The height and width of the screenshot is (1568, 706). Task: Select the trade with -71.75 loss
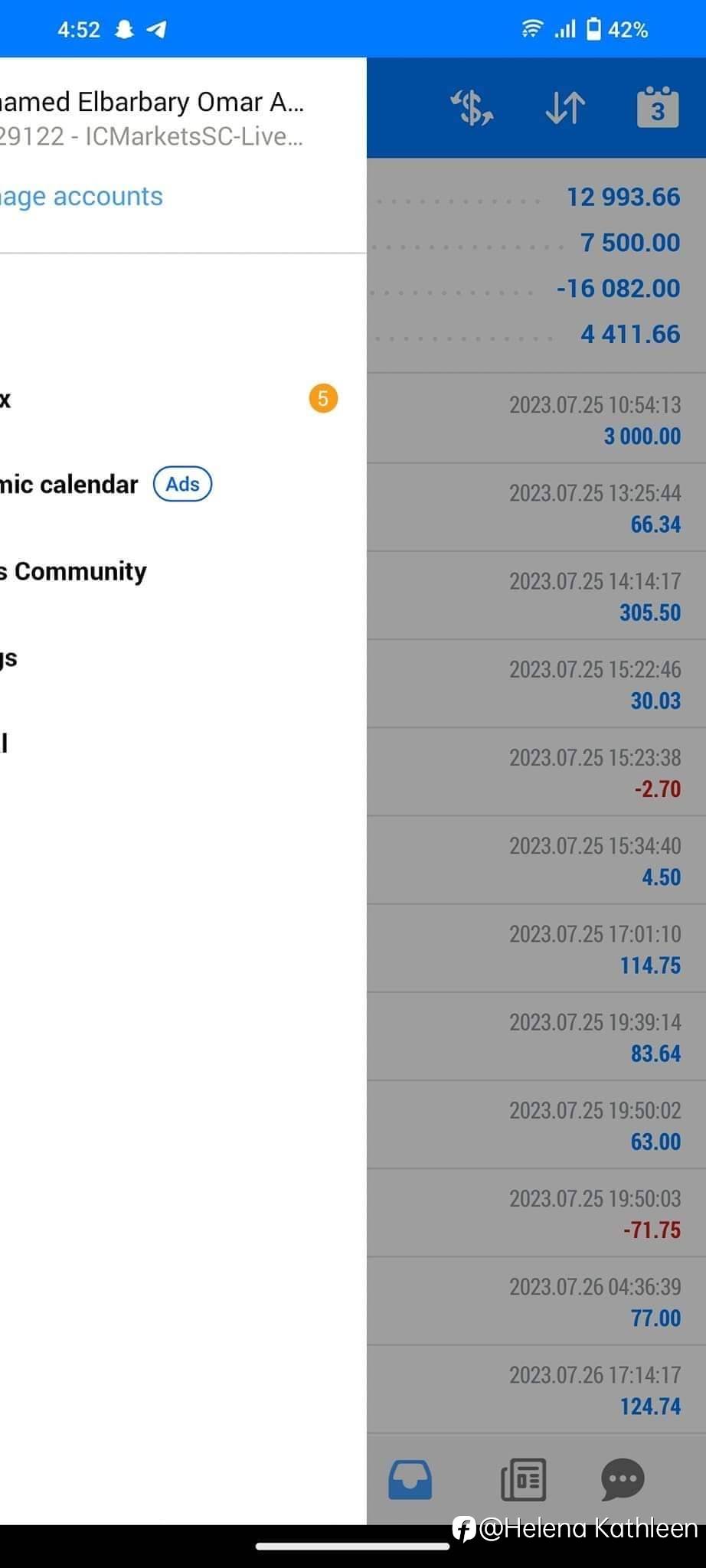click(x=536, y=1214)
